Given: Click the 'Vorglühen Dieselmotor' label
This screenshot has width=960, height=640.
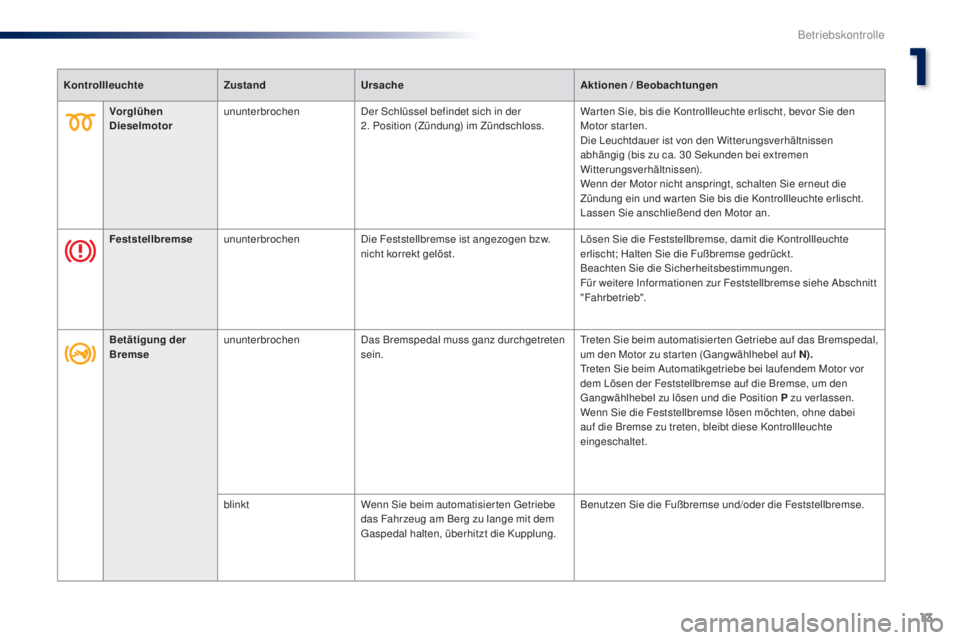Looking at the screenshot, I should click(141, 118).
